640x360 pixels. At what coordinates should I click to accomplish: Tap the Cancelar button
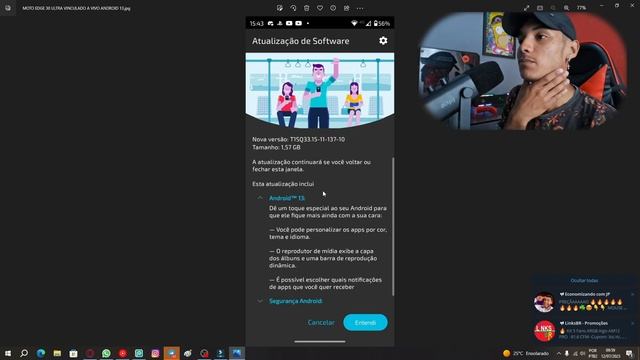(x=321, y=322)
